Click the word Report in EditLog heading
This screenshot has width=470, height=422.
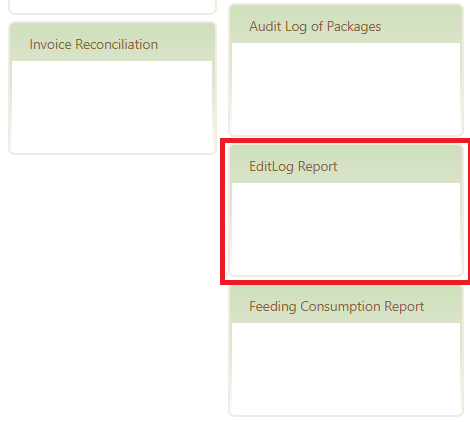click(317, 167)
